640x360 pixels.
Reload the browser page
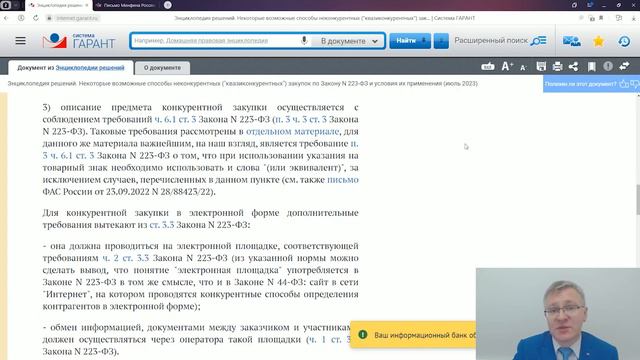[x=36, y=18]
